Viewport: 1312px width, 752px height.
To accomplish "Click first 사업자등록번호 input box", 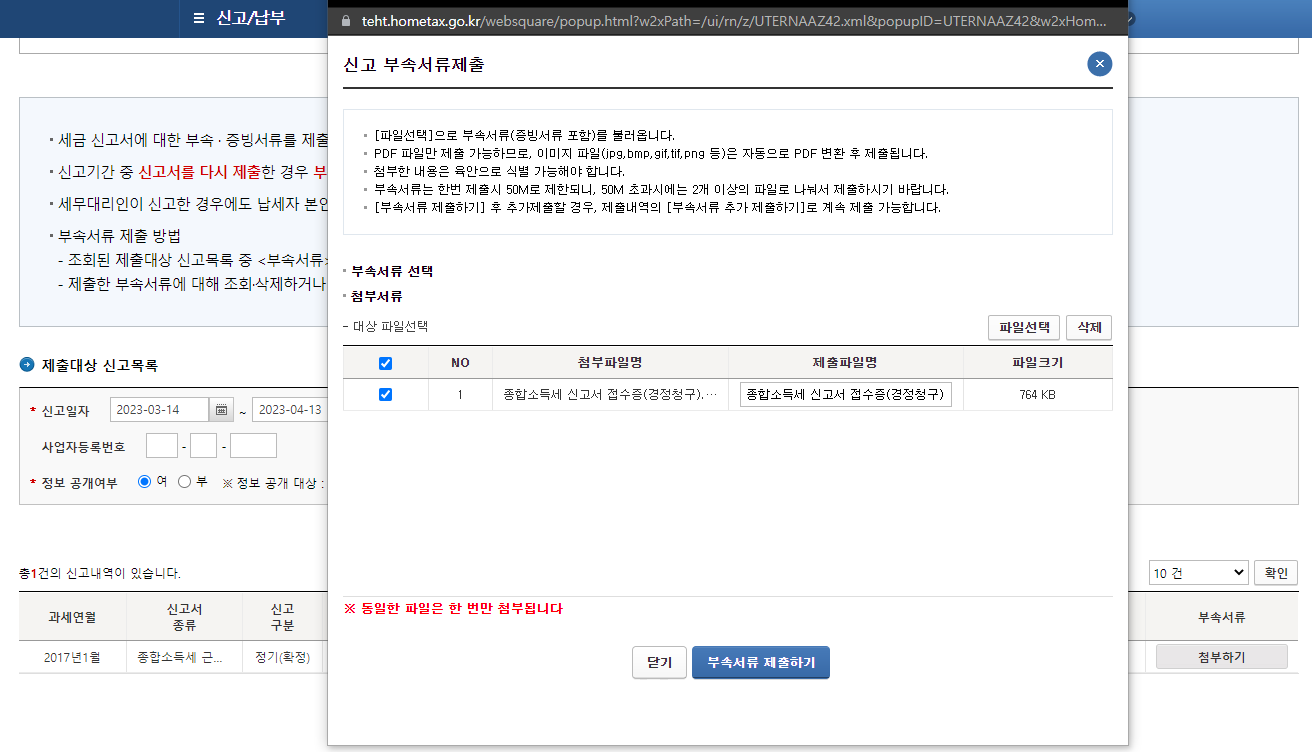I will tap(161, 445).
